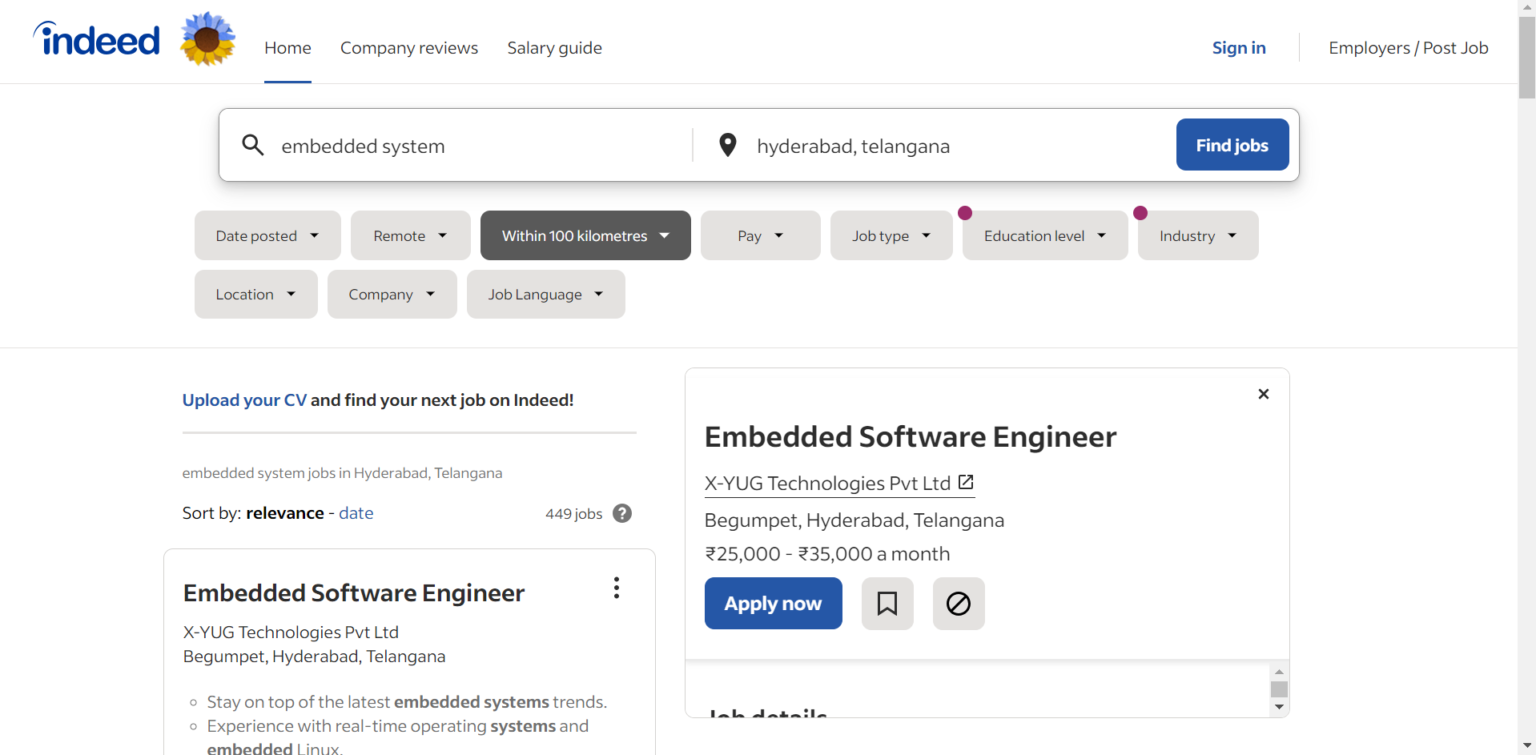
Task: Click the location pin icon
Action: 727,145
